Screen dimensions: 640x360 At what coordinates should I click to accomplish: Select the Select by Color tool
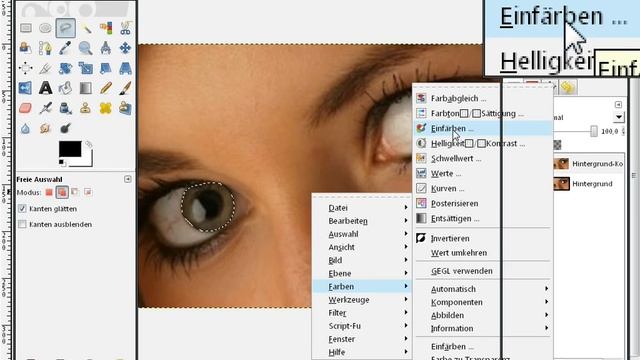click(105, 28)
